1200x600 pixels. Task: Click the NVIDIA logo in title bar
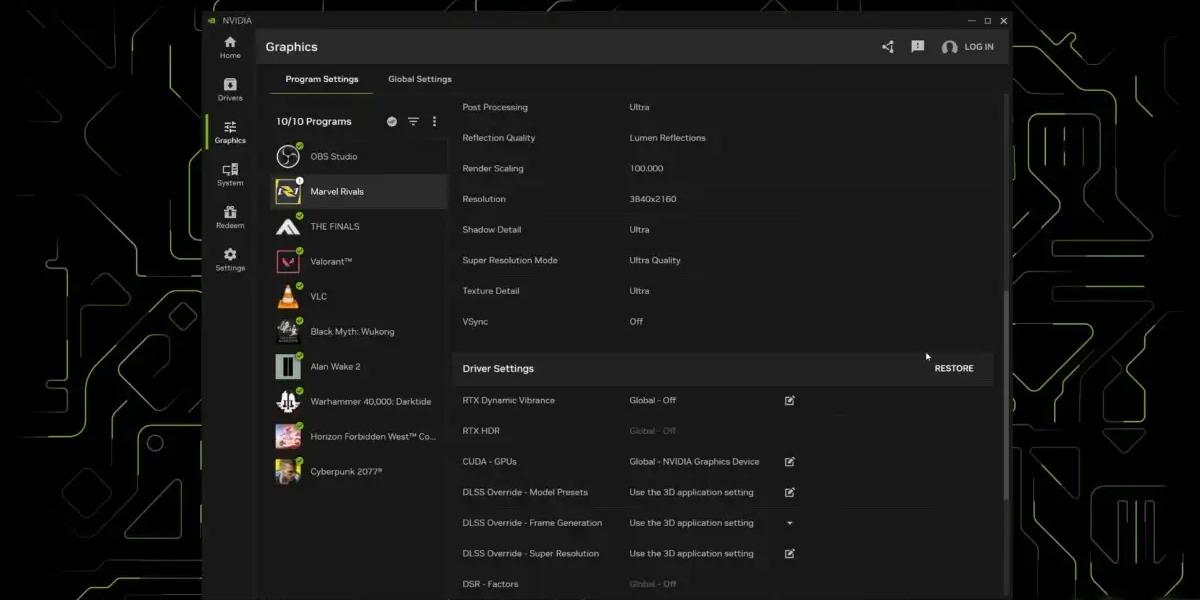[211, 20]
